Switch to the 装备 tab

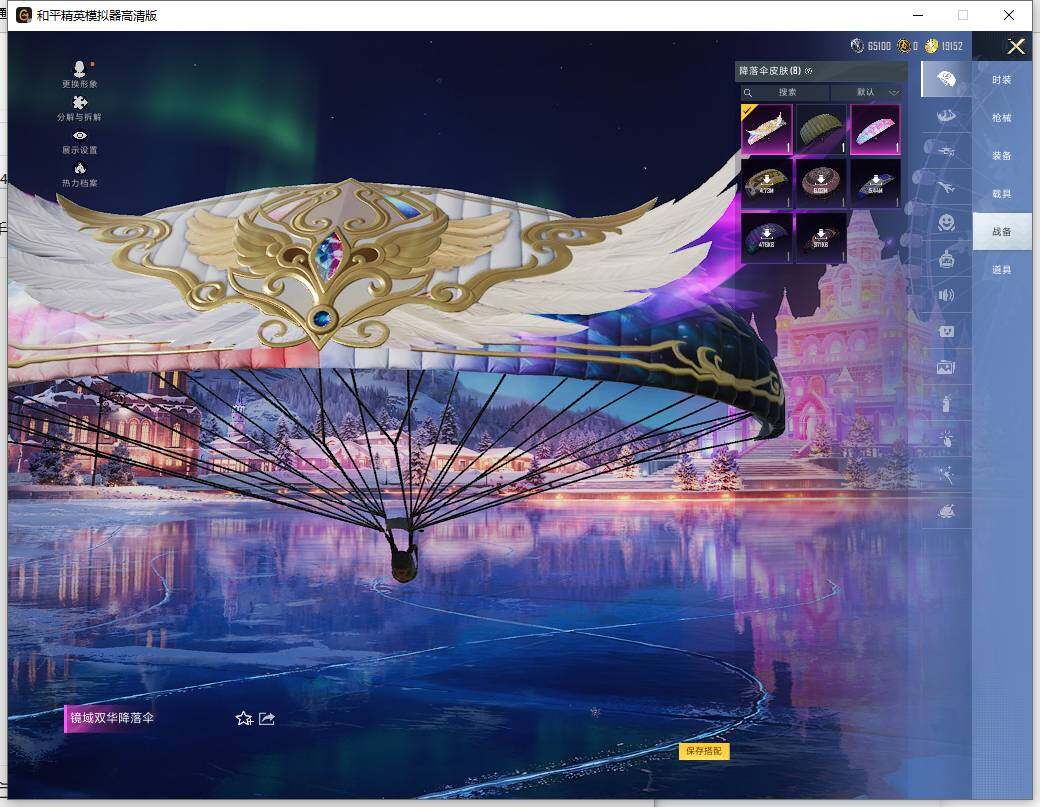click(x=1002, y=155)
